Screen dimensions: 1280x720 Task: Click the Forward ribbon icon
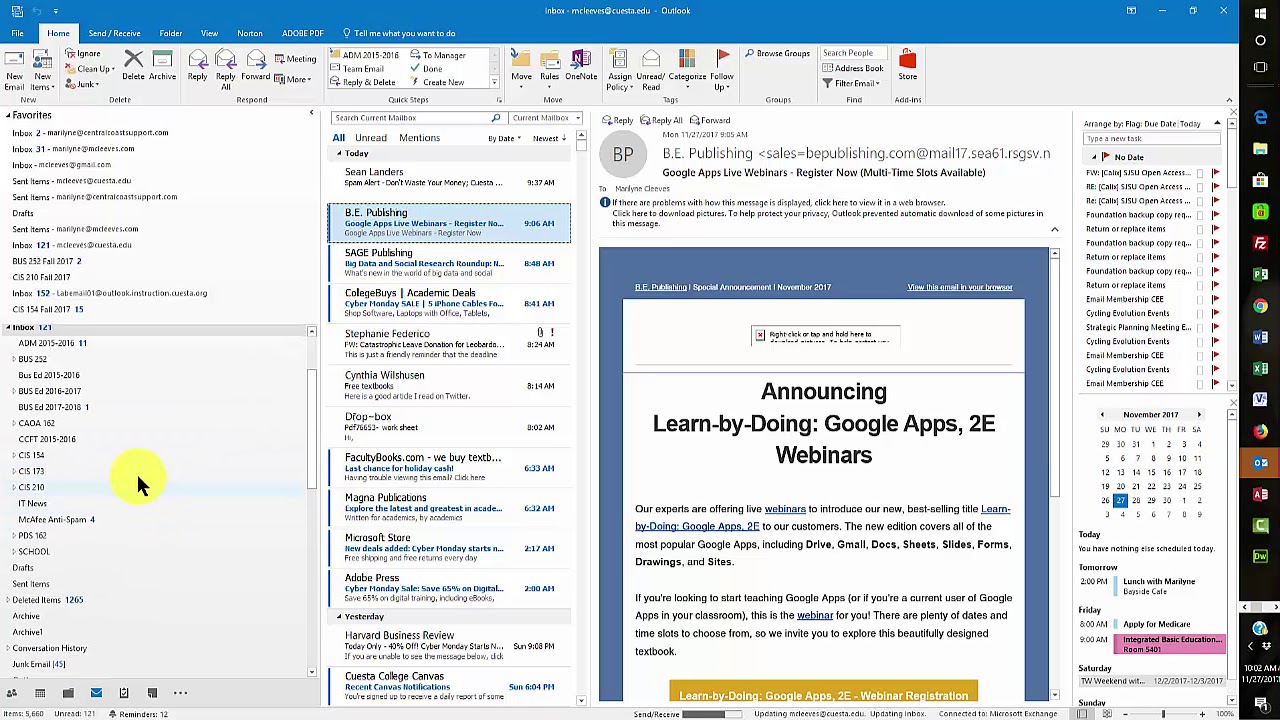point(255,66)
